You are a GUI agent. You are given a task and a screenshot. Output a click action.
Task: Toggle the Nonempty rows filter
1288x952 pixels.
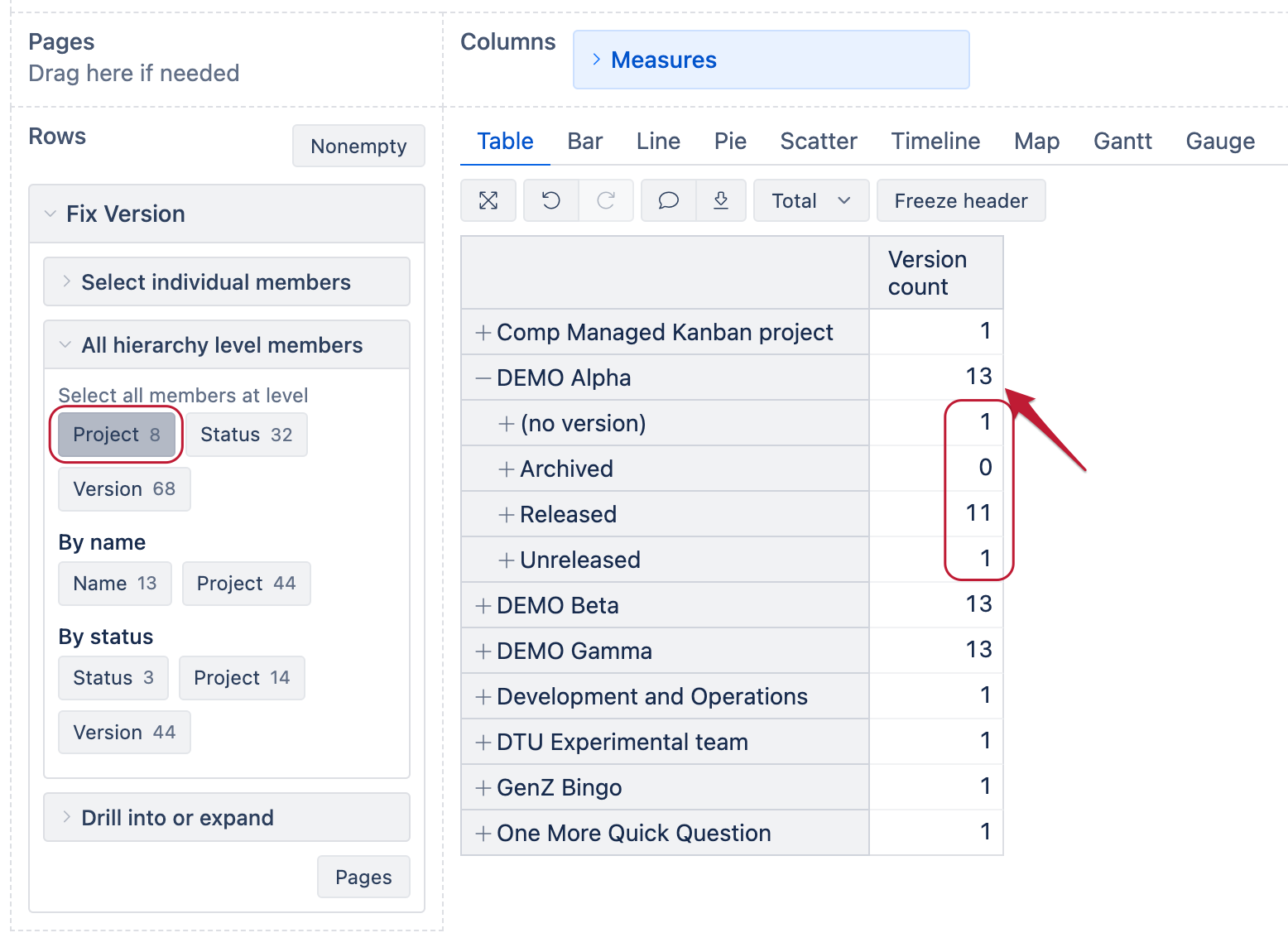(x=358, y=146)
